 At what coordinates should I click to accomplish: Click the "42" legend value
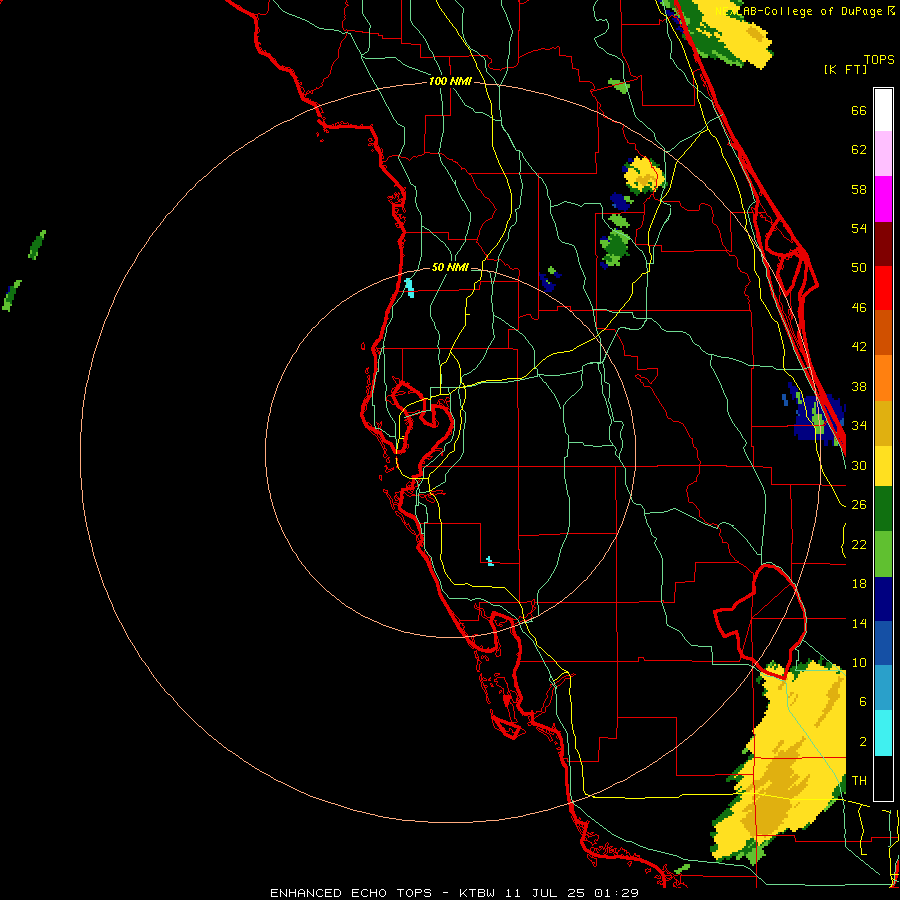tap(859, 347)
